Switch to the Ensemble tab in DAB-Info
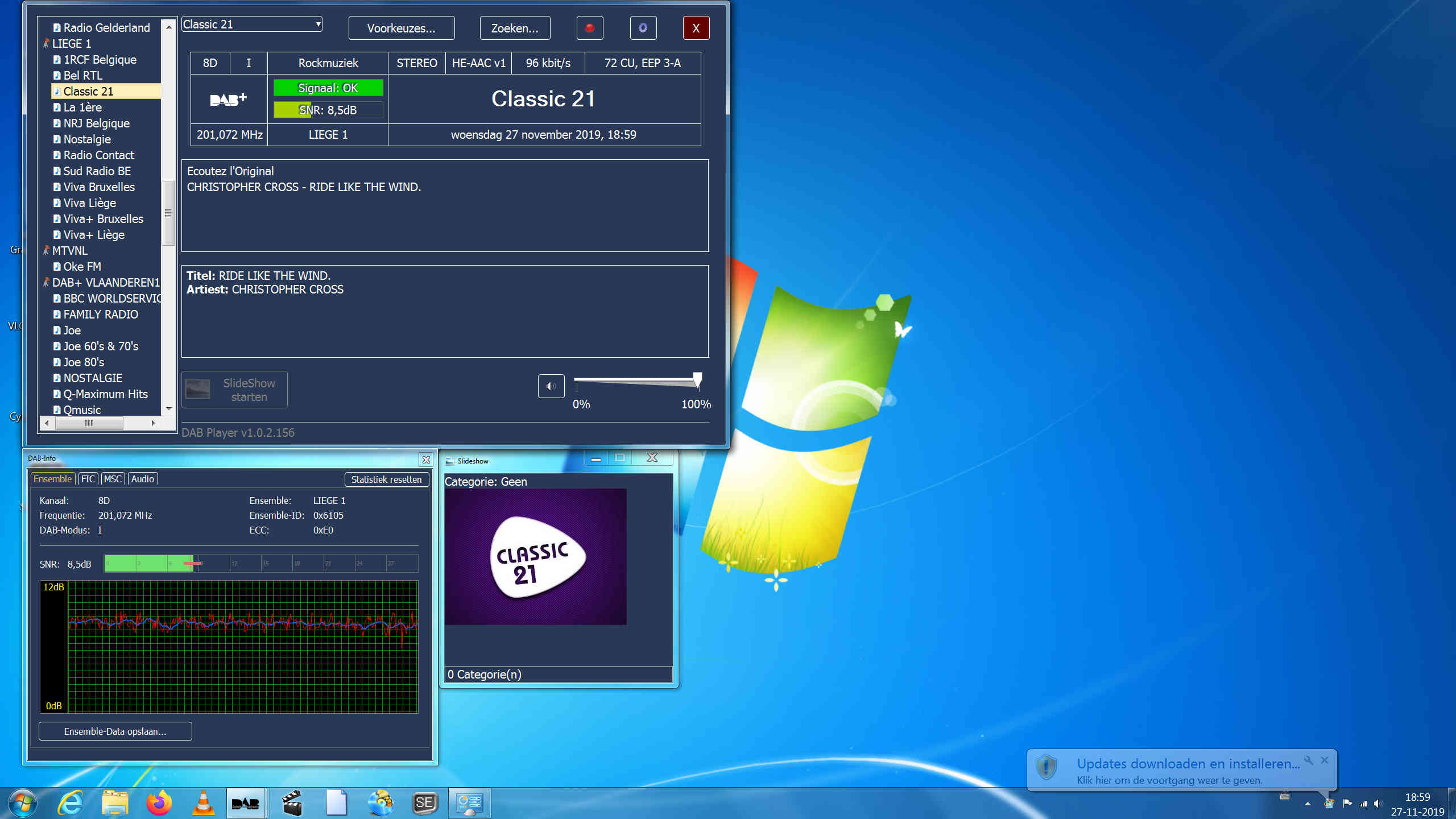Viewport: 1456px width, 819px height. coord(53,479)
